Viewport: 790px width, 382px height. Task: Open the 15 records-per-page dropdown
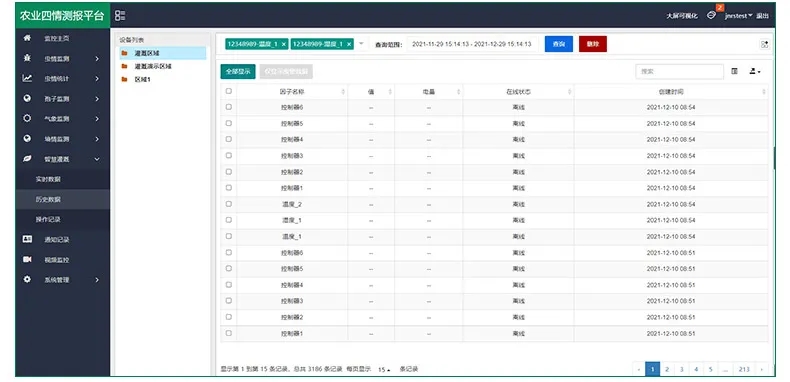[x=384, y=369]
